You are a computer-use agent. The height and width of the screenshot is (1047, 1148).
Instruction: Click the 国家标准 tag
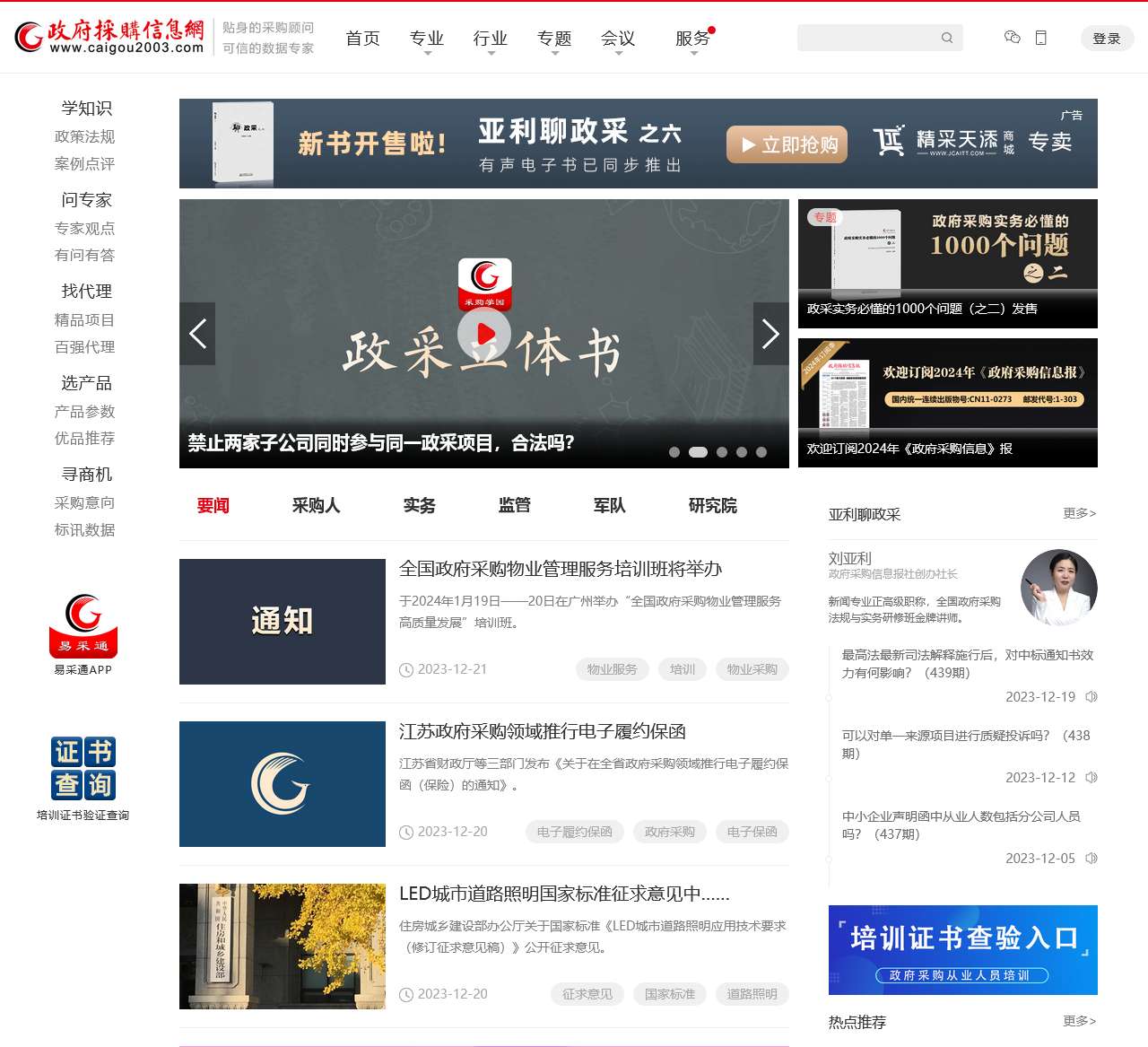670,994
